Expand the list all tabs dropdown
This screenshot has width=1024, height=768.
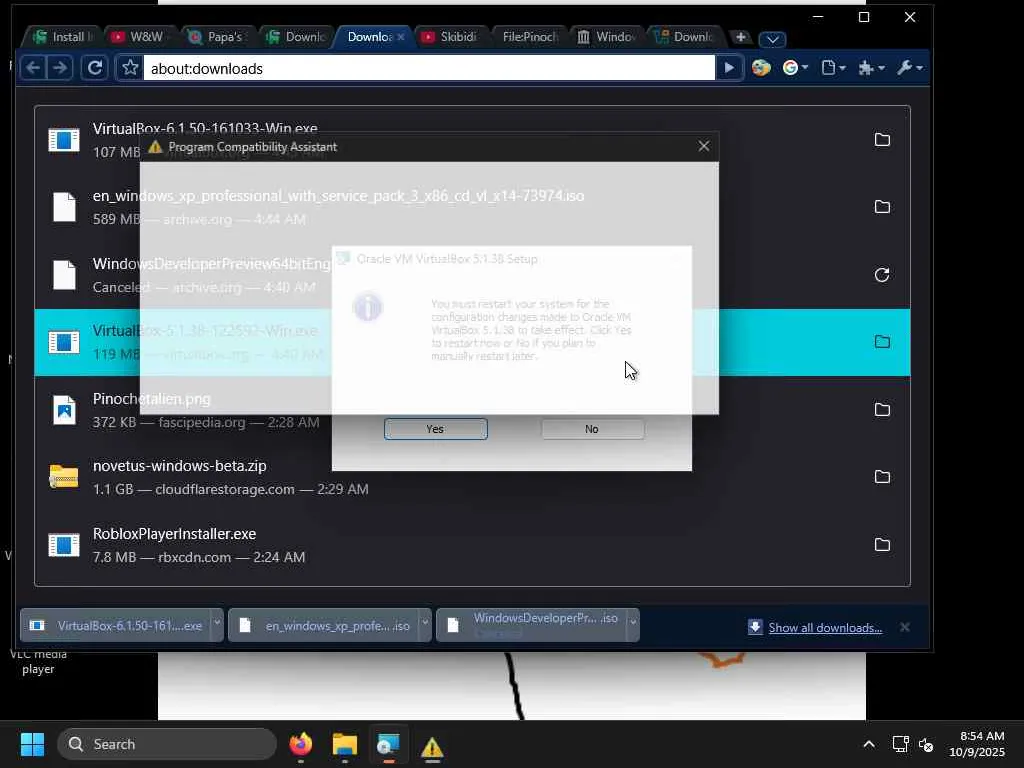click(x=773, y=39)
